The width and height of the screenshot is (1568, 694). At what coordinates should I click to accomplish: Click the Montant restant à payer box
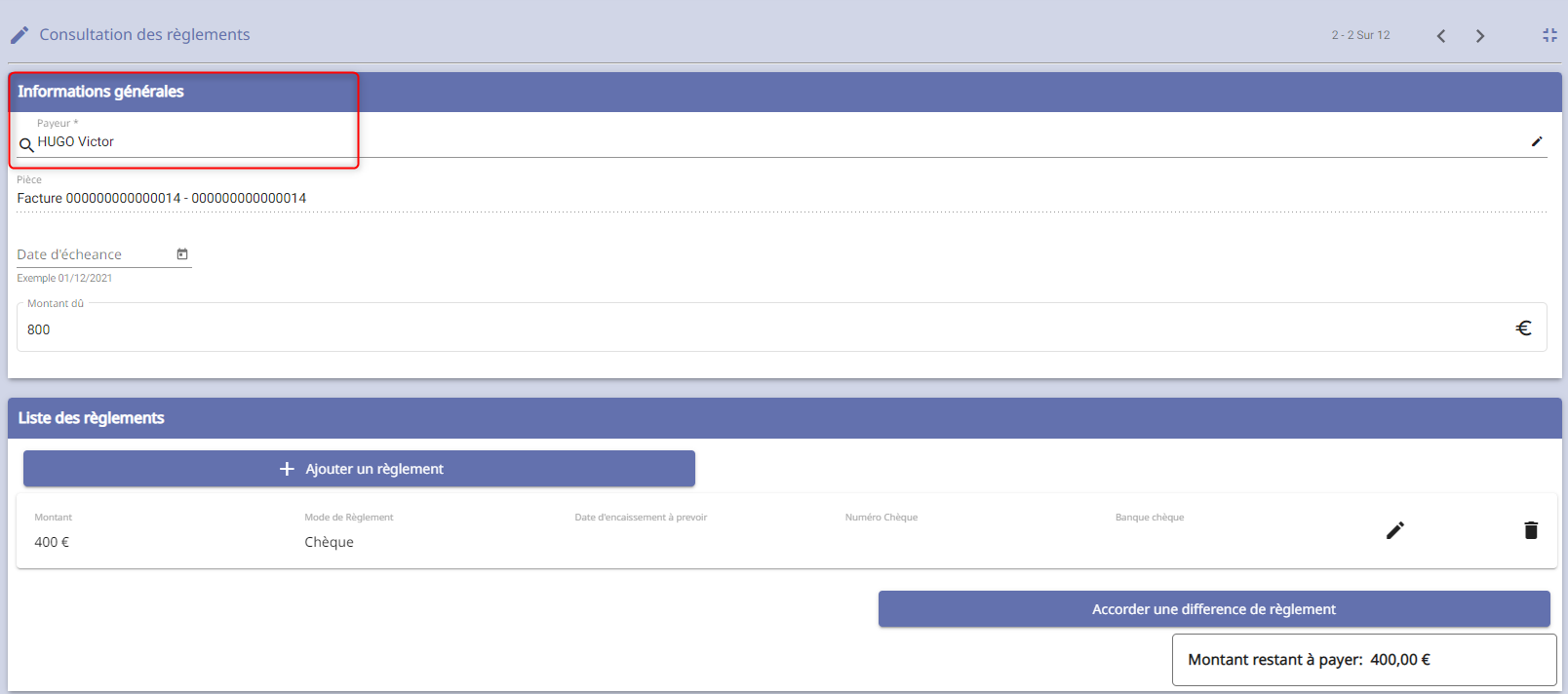[x=1363, y=660]
